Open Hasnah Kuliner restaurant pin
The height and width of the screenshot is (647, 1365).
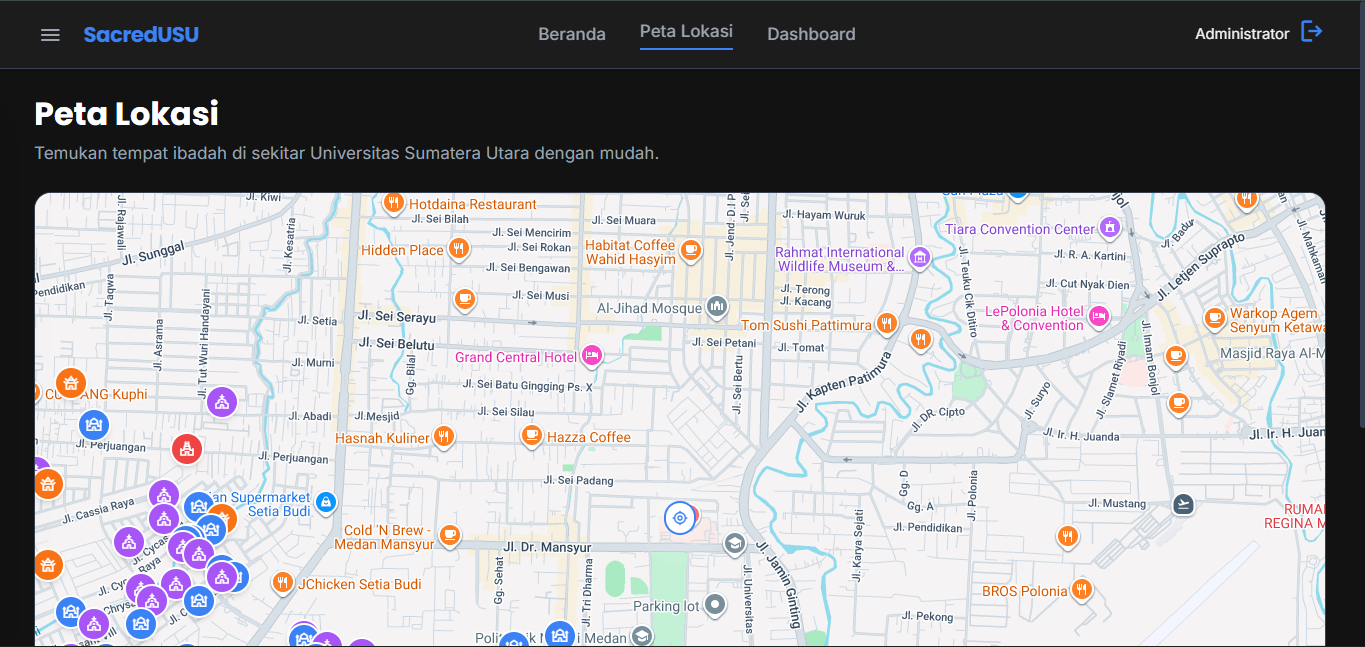pos(444,436)
